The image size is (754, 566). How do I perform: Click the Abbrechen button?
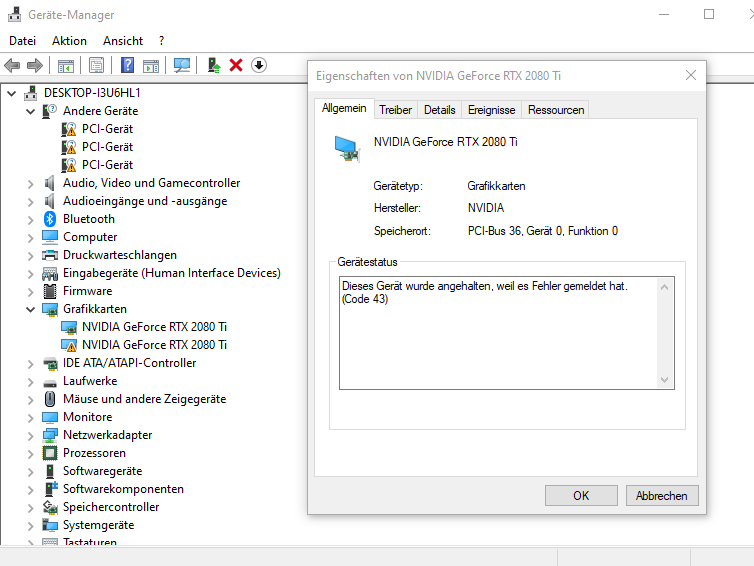click(662, 495)
